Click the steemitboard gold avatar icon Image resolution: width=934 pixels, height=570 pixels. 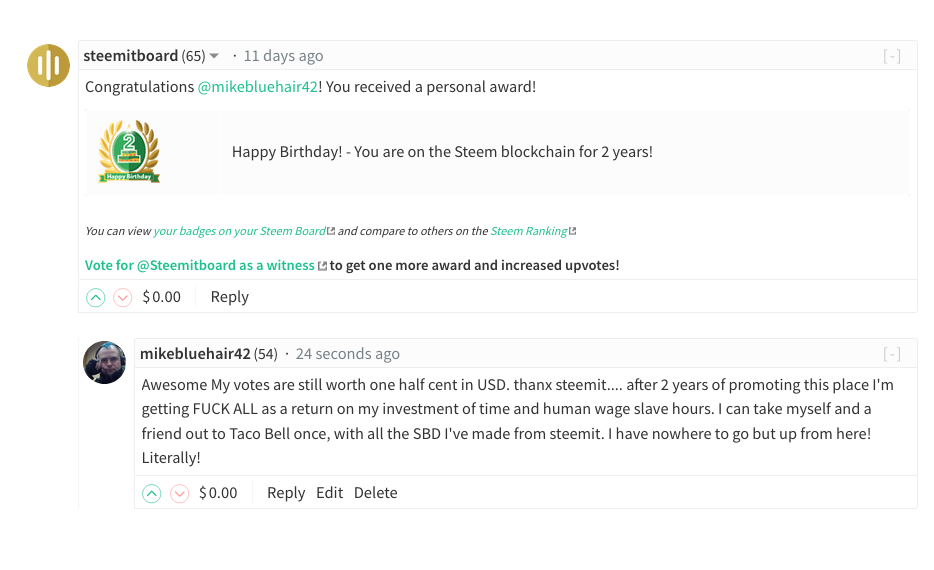(48, 66)
